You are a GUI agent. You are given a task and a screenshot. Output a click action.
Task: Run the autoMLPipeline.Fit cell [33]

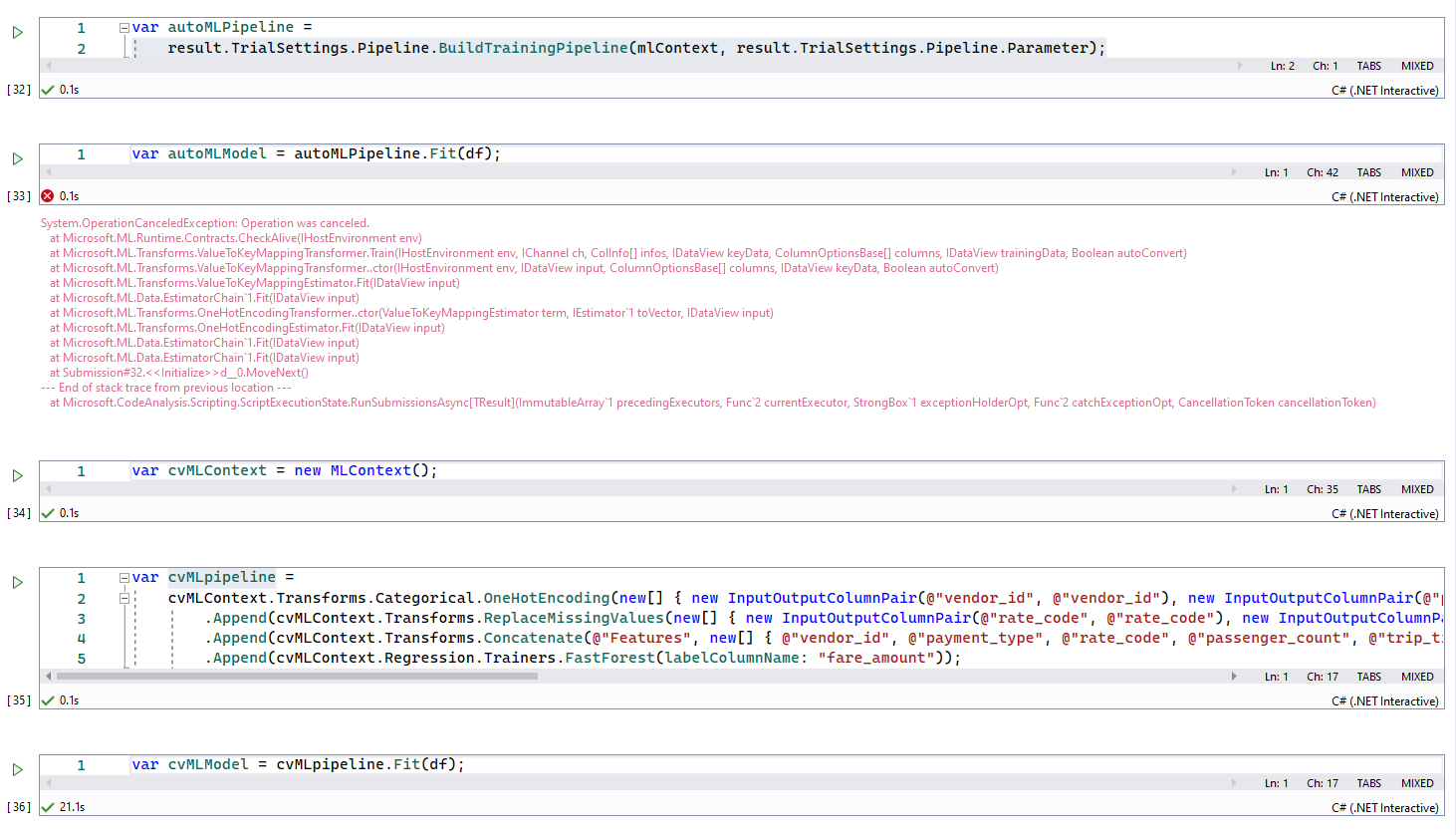(x=17, y=158)
